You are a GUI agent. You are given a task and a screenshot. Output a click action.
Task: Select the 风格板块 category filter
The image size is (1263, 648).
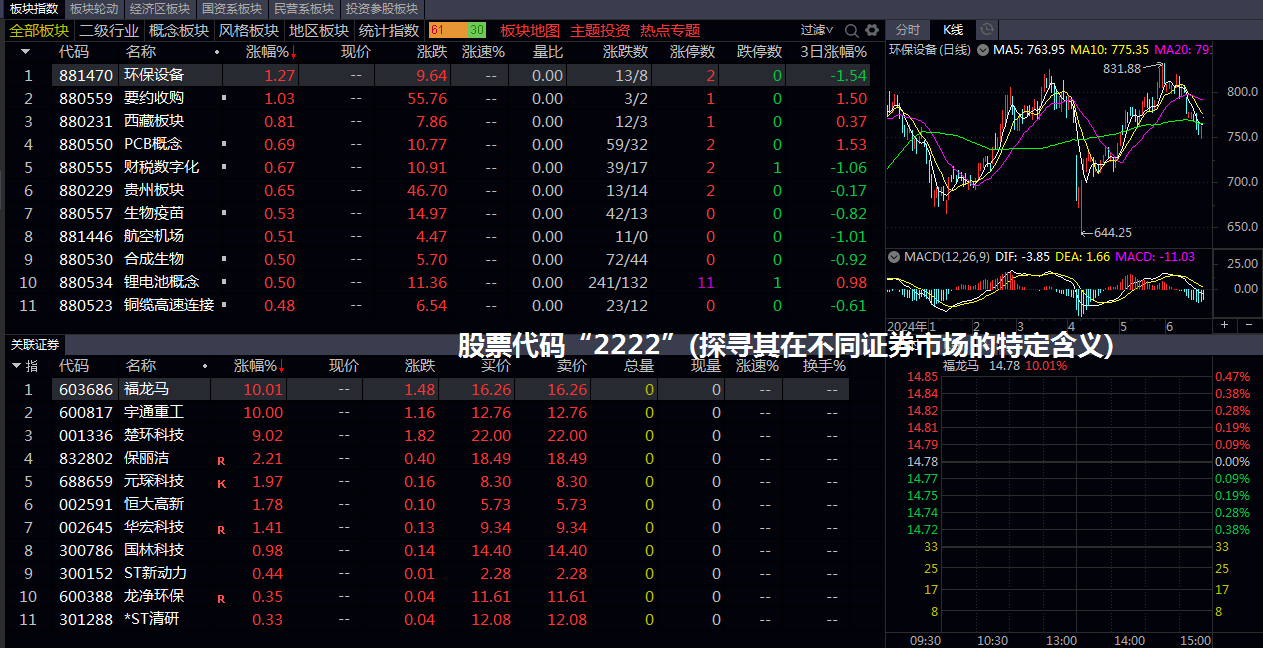(249, 30)
